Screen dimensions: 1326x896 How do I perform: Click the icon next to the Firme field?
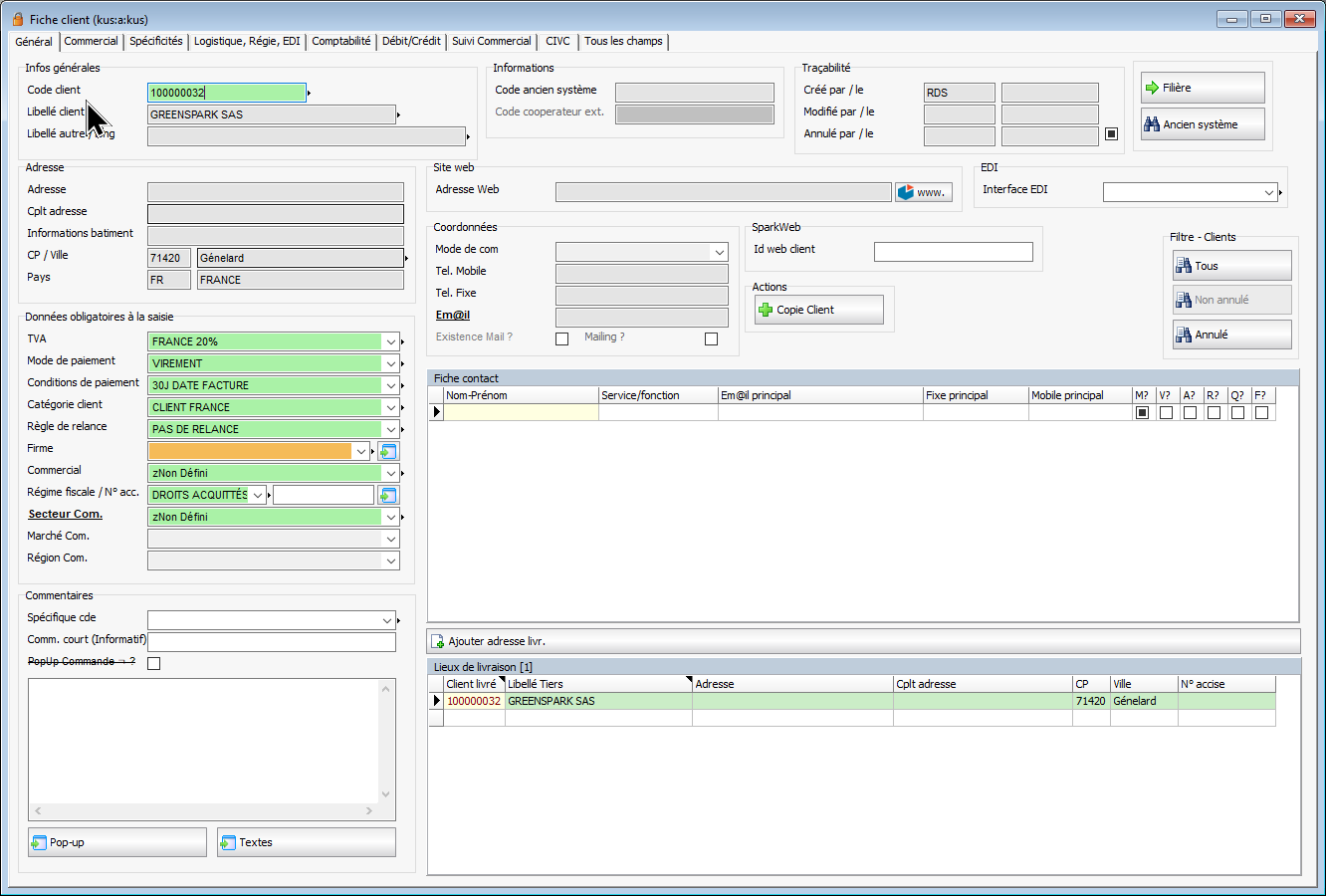point(388,451)
